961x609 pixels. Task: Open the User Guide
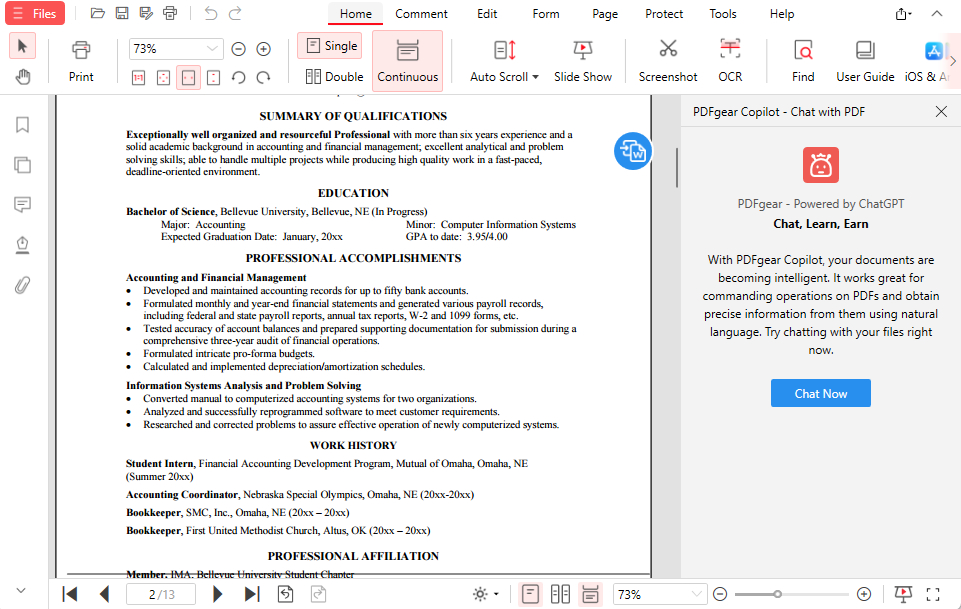coord(864,60)
